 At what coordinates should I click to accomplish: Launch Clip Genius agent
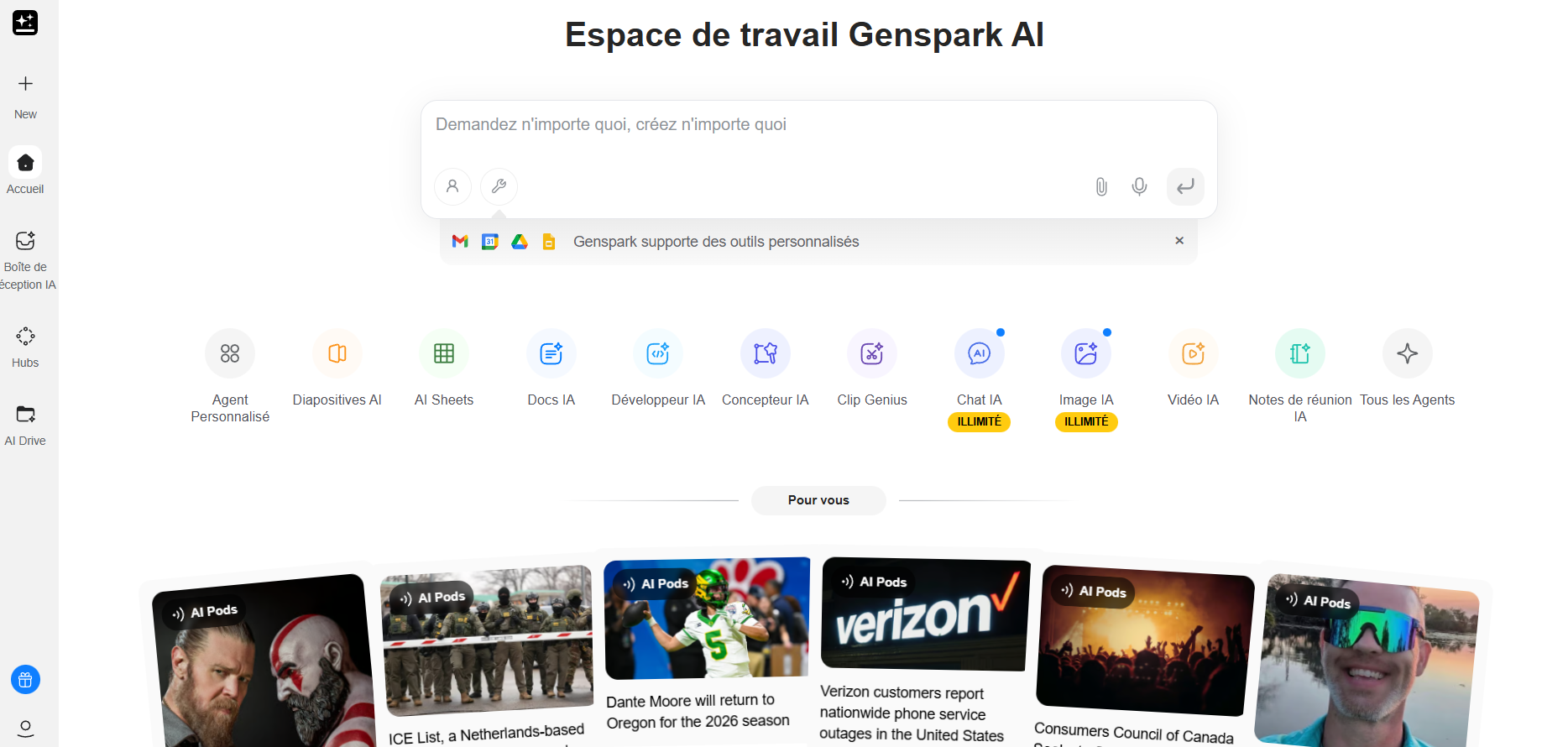coord(872,369)
